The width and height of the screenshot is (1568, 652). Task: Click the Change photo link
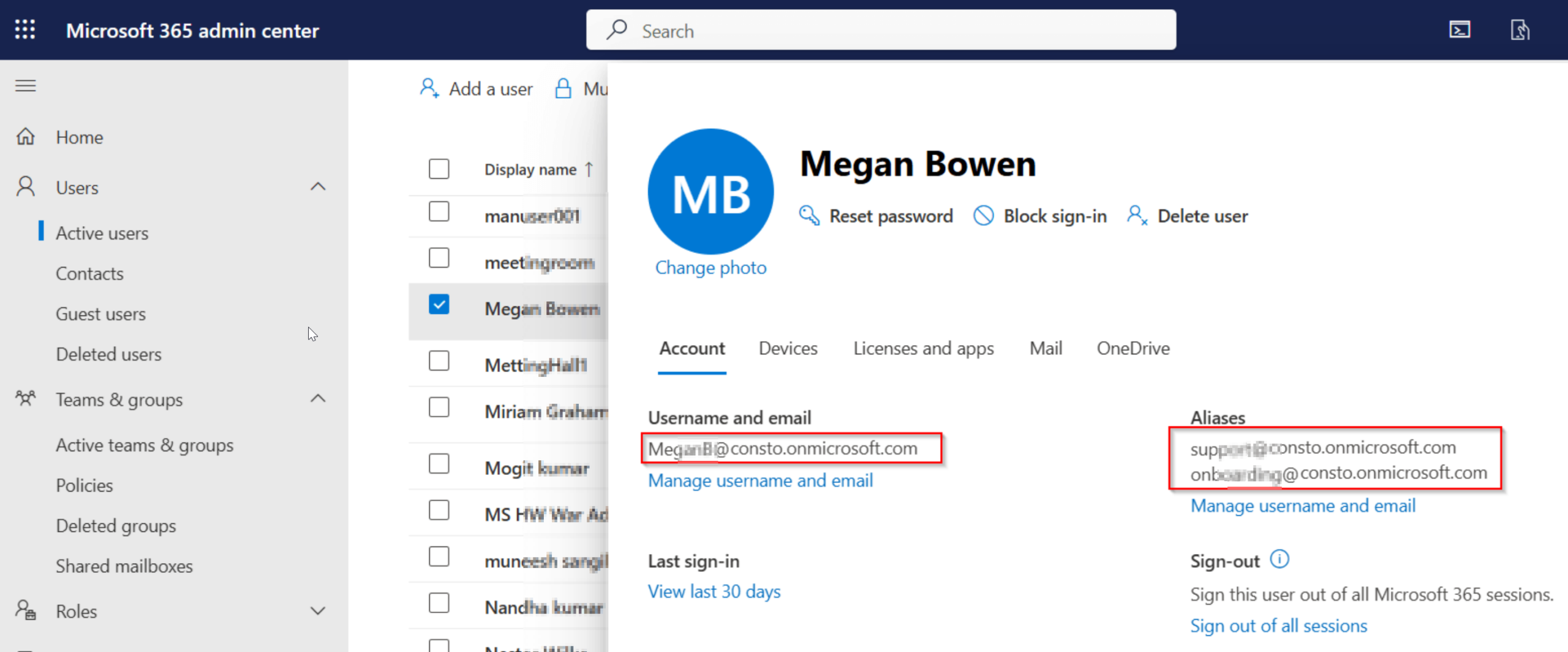tap(710, 268)
